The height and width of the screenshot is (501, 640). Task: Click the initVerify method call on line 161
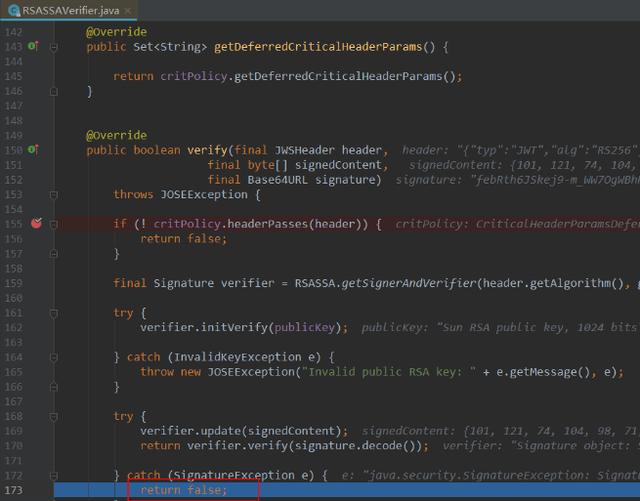click(241, 327)
